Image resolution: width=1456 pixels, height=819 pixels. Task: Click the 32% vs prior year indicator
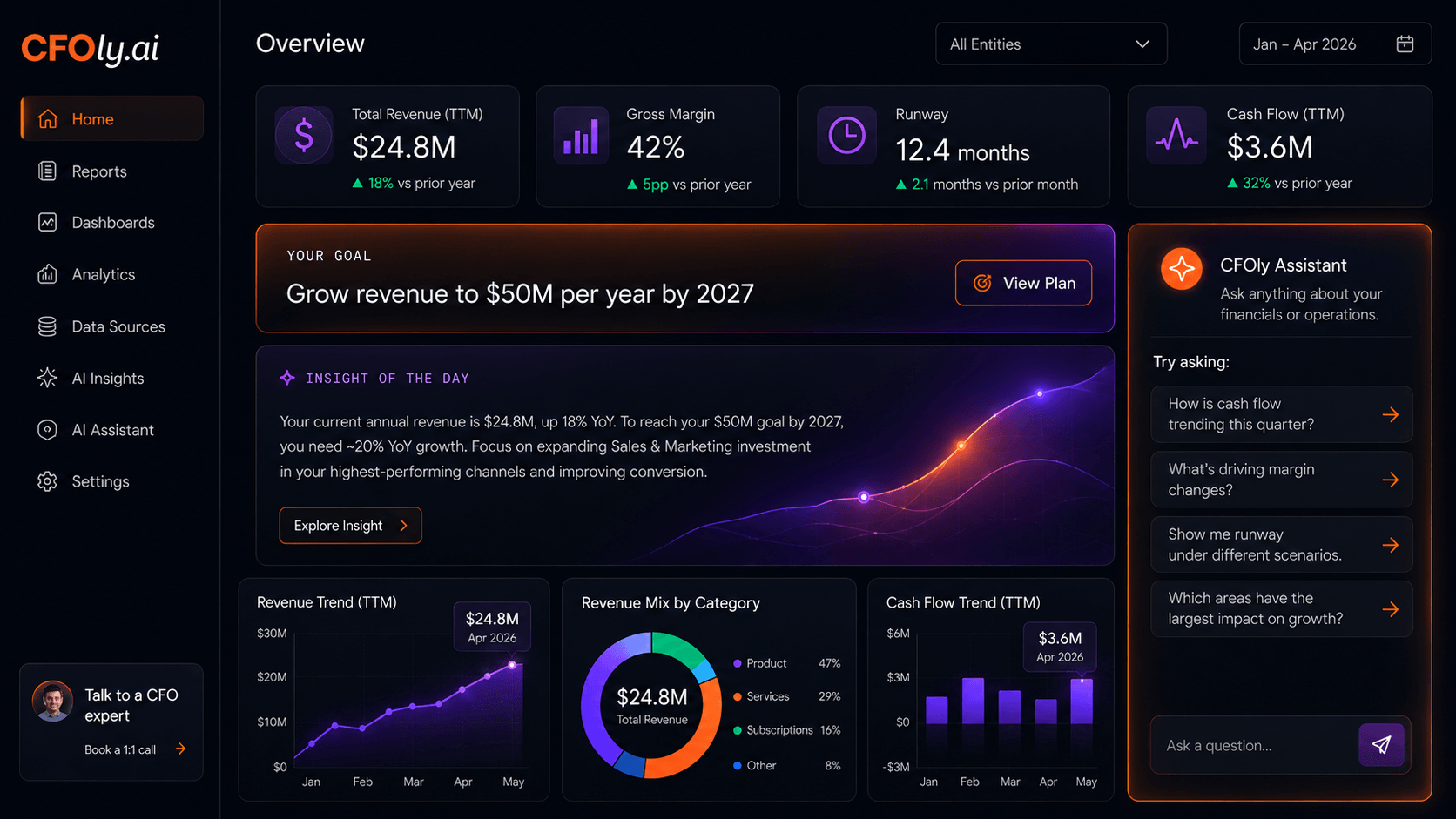[1290, 183]
